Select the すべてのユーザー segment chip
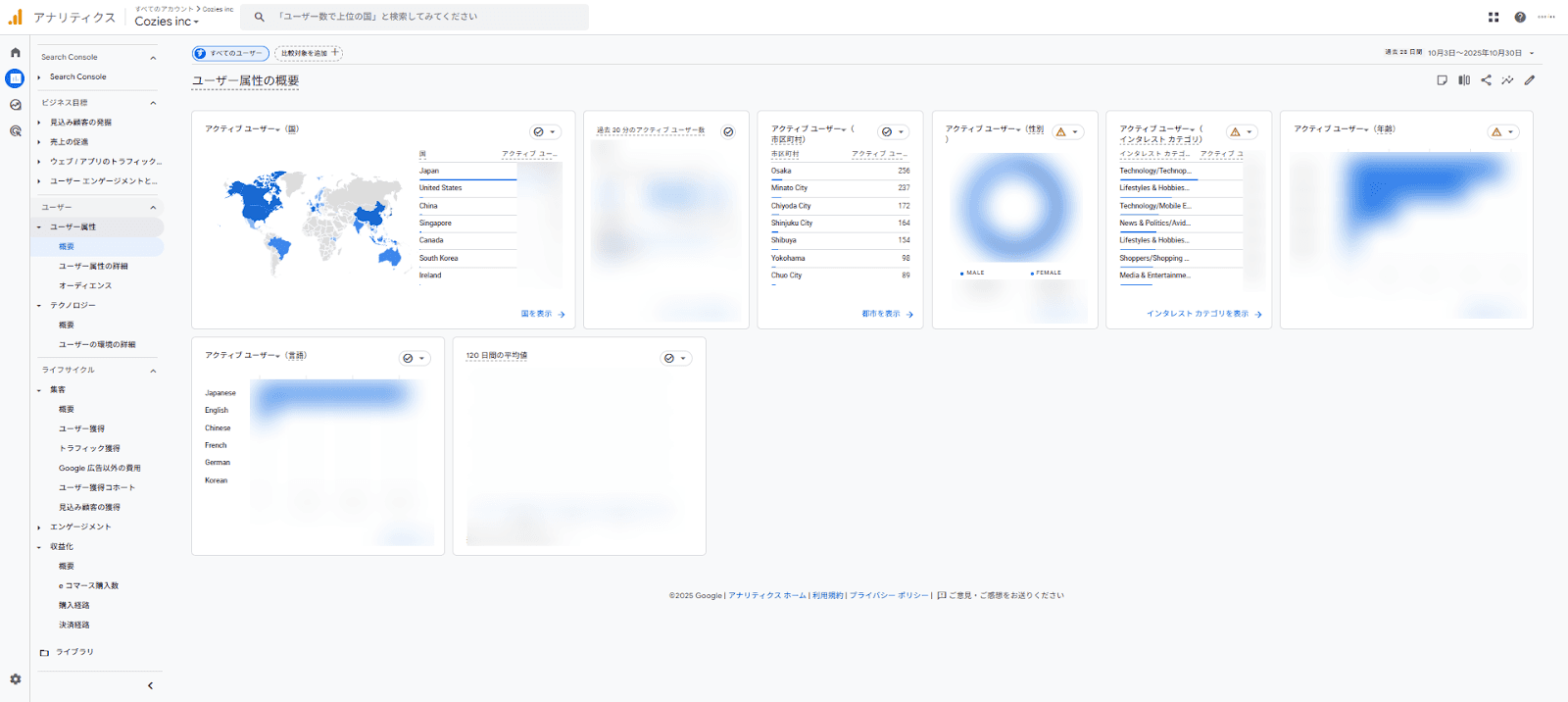The image size is (1568, 702). pyautogui.click(x=230, y=53)
